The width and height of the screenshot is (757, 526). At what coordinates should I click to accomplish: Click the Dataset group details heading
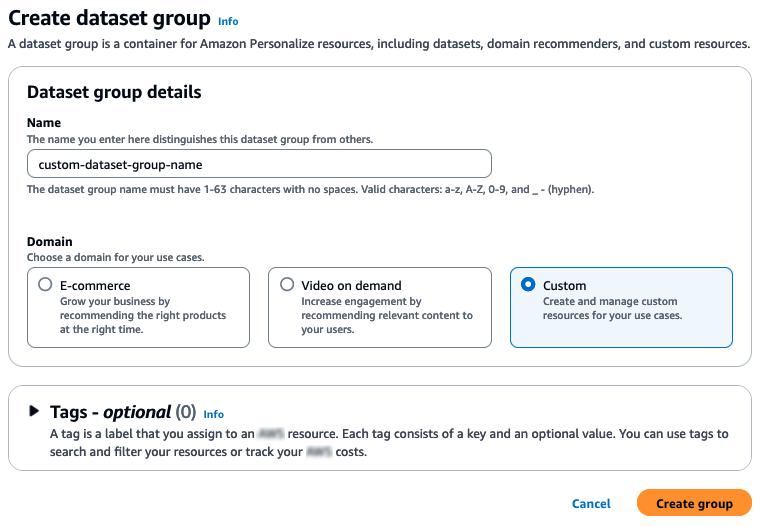pyautogui.click(x=114, y=92)
